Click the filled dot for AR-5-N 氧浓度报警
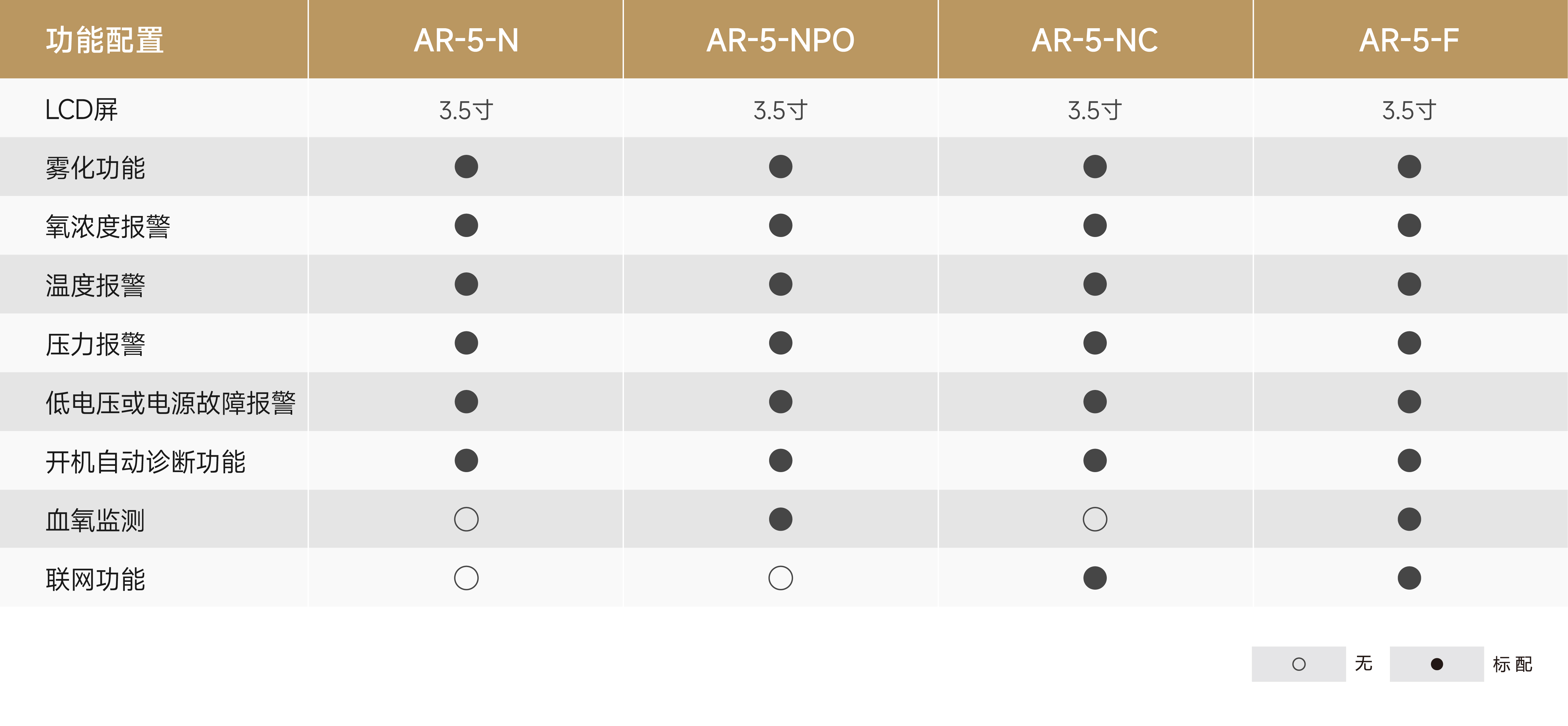The width and height of the screenshot is (1568, 726). 466,225
